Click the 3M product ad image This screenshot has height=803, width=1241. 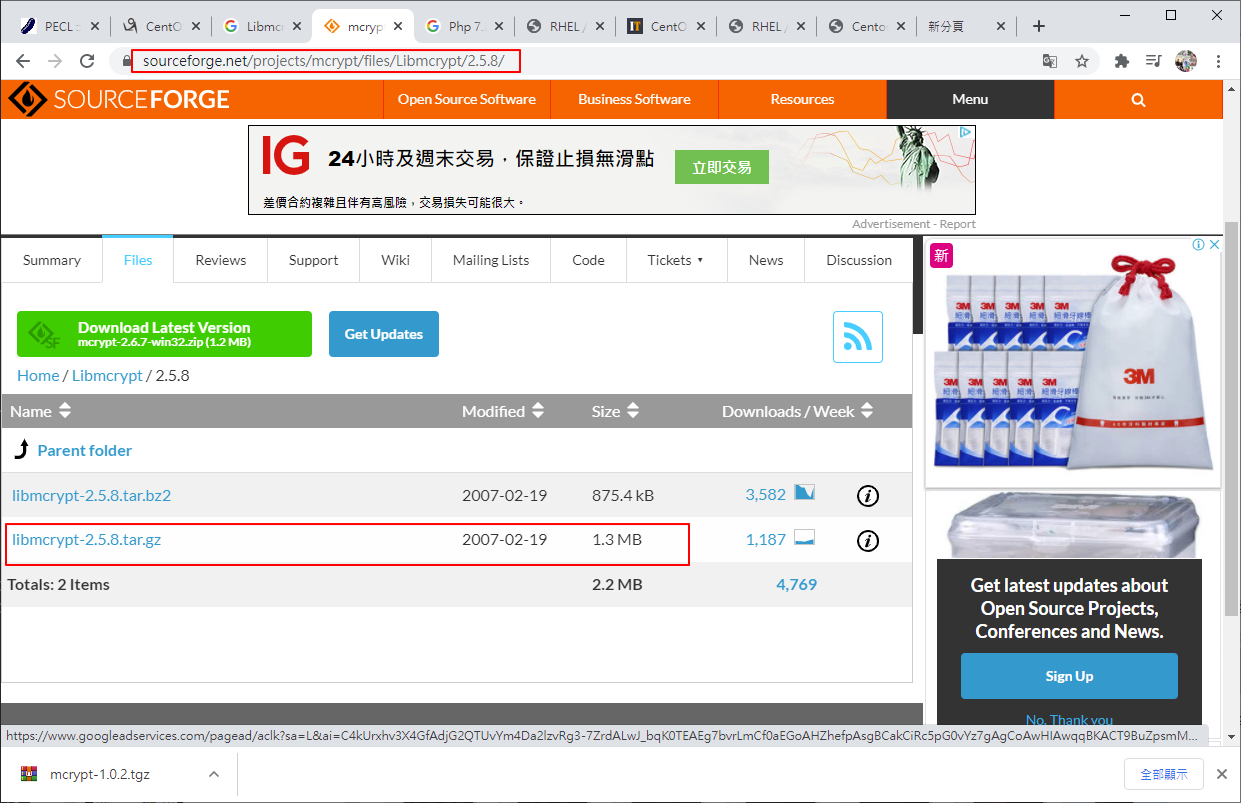point(1072,362)
